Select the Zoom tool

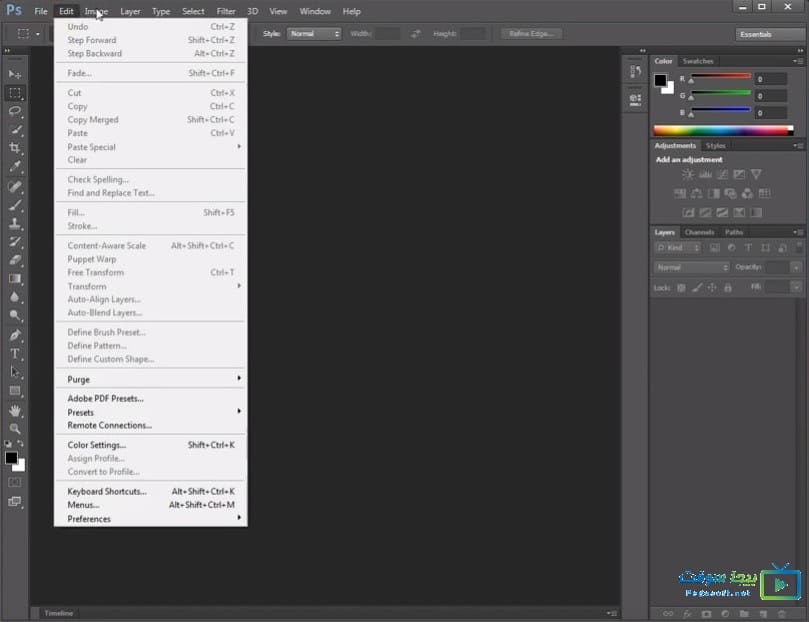pyautogui.click(x=14, y=429)
